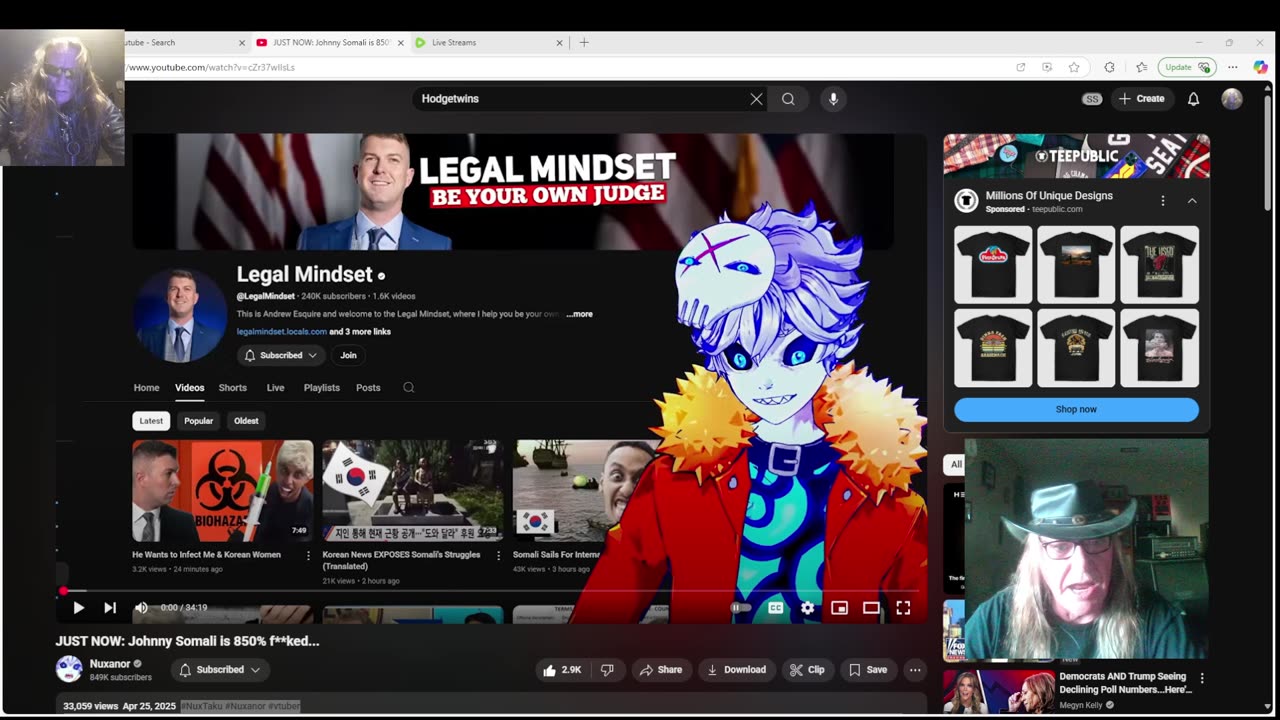The image size is (1280, 720).
Task: Open the player settings gear
Action: (807, 607)
